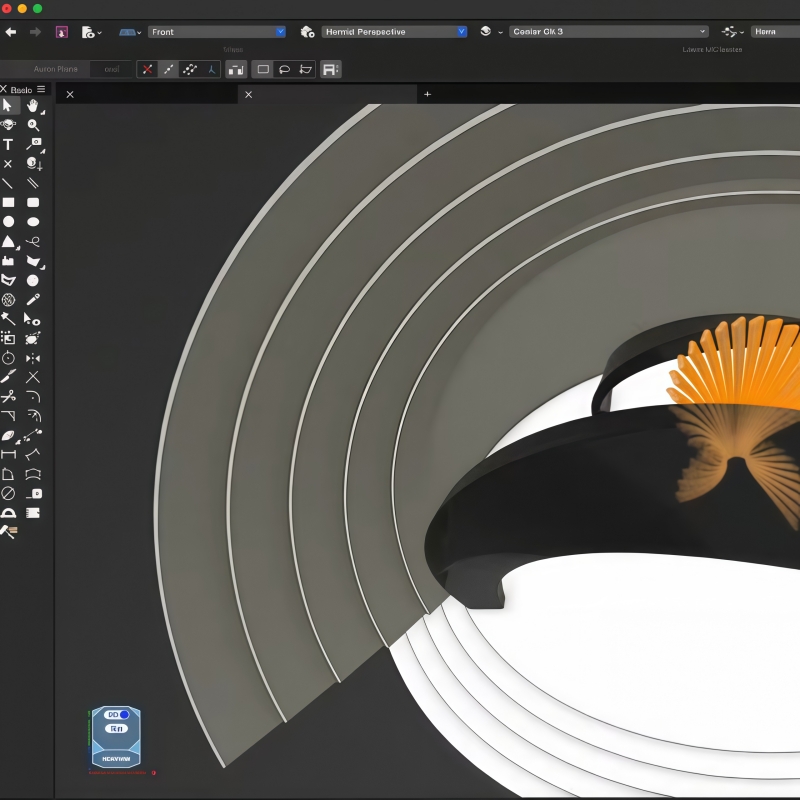This screenshot has width=800, height=800.
Task: Pick the Rounded Rectangle tool
Action: pos(33,203)
